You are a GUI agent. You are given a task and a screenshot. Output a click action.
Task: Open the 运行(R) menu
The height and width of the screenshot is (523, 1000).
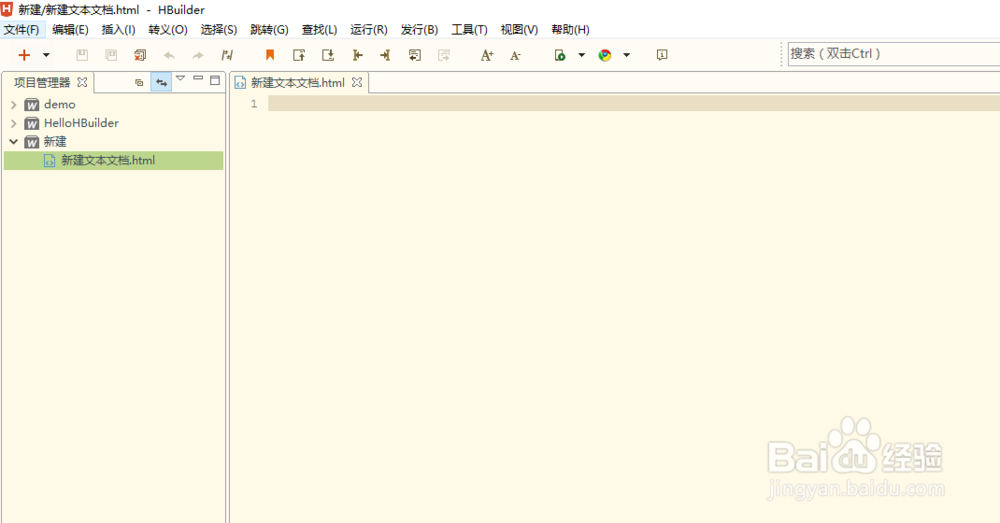[369, 29]
